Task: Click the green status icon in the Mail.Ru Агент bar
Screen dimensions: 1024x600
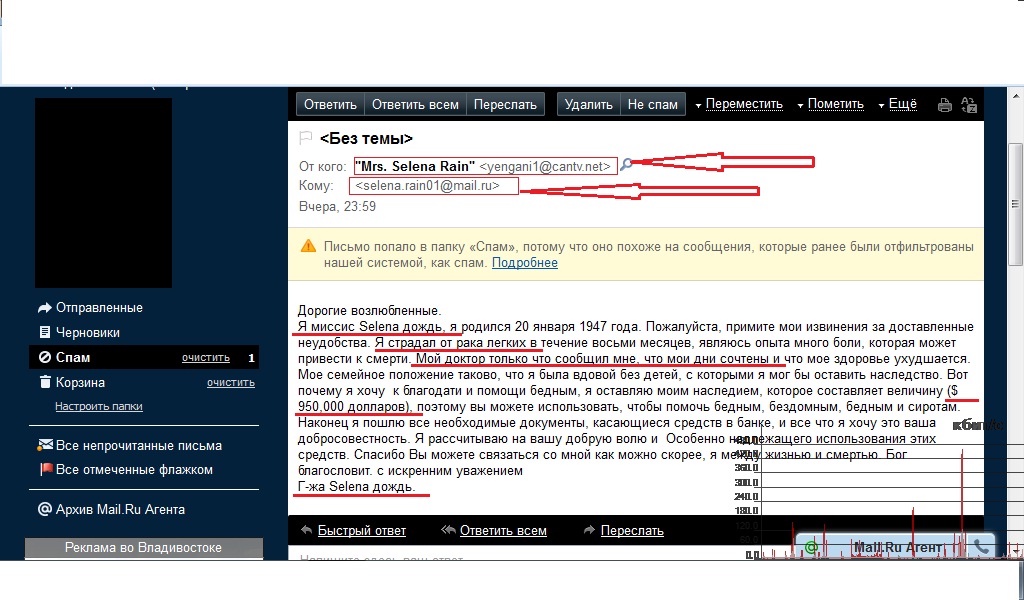Action: [x=811, y=548]
